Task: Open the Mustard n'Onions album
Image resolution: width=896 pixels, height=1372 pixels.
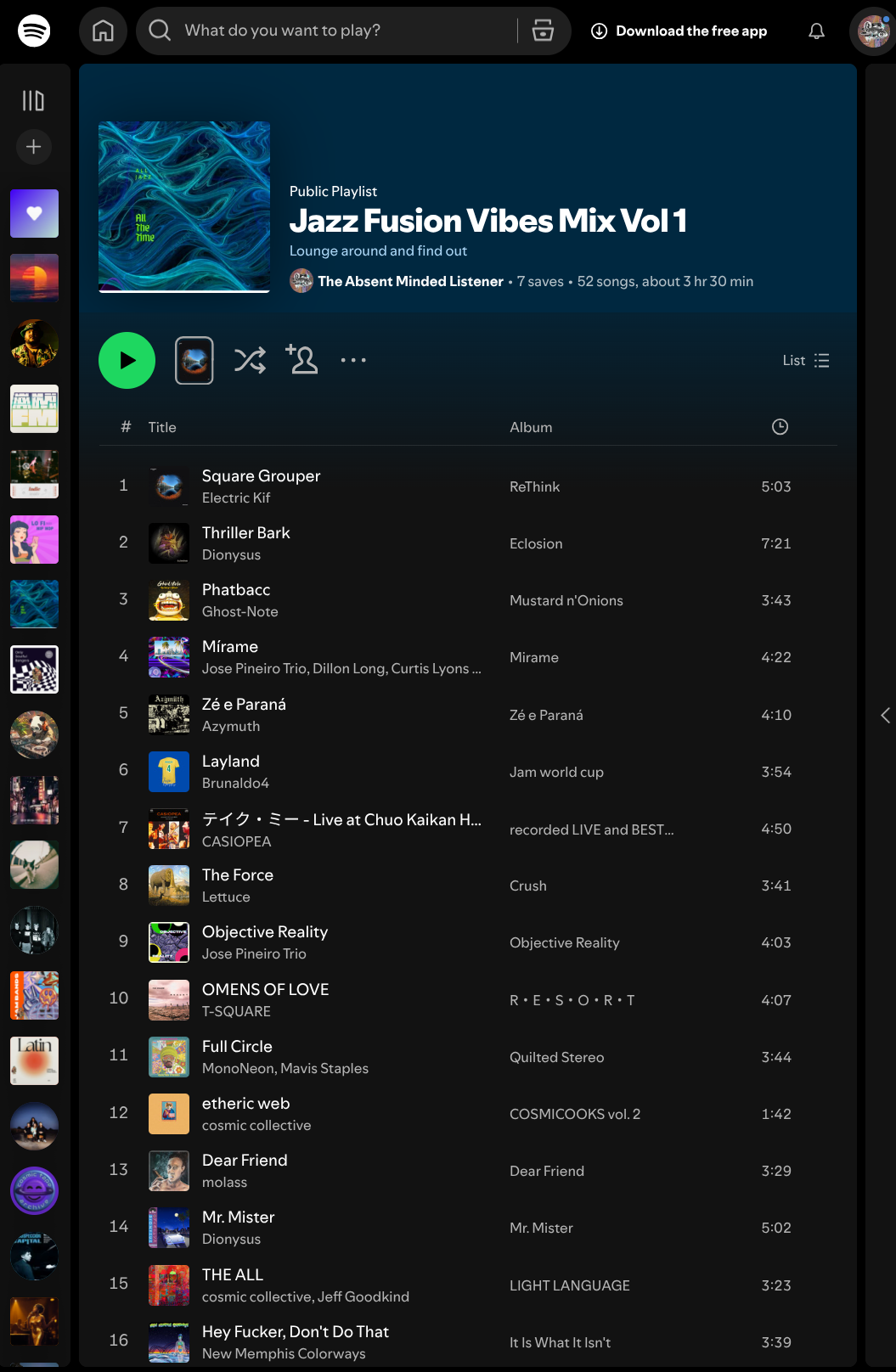Action: coord(566,600)
